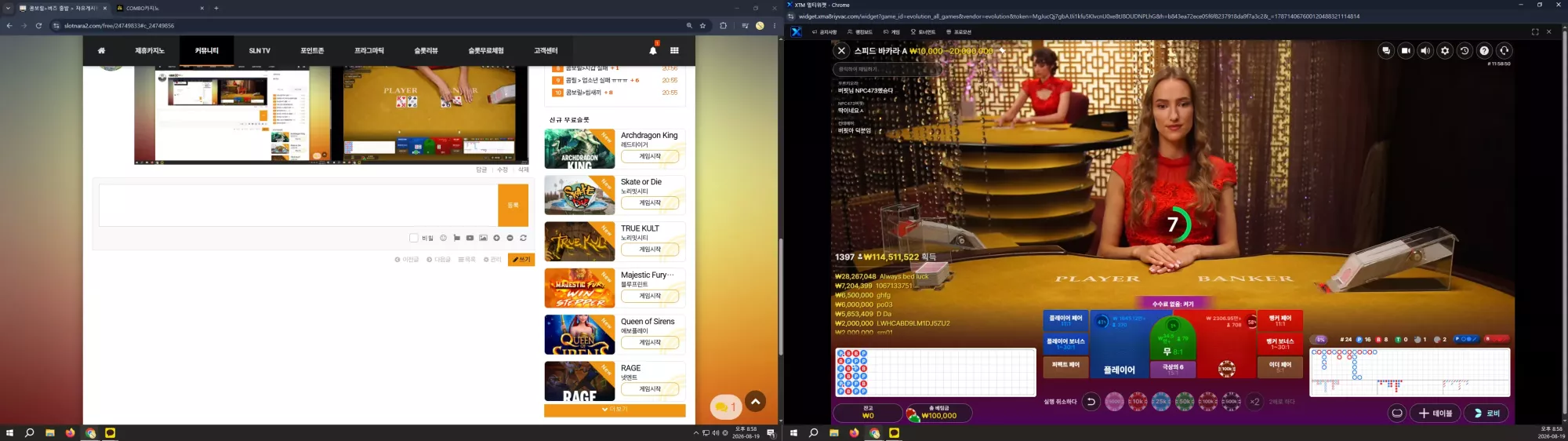Start the TRUE KULT game

coord(650,250)
